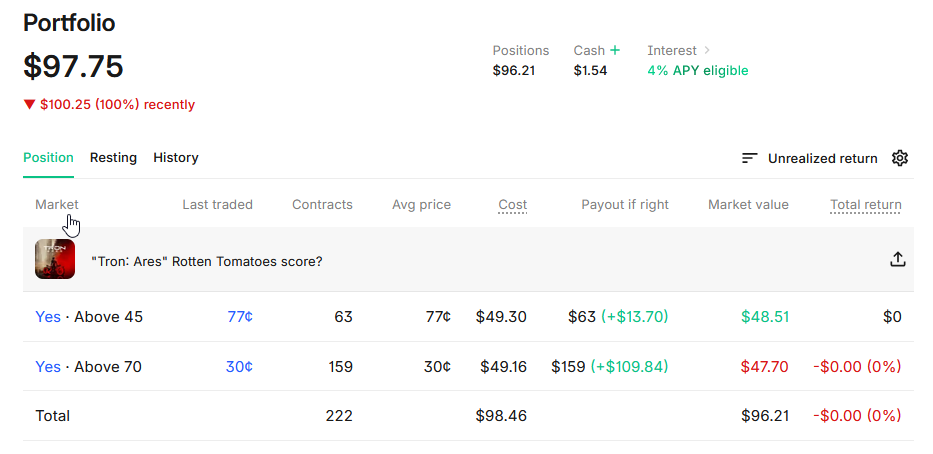Click the settings gear icon
Image resolution: width=933 pixels, height=454 pixels.
(900, 158)
